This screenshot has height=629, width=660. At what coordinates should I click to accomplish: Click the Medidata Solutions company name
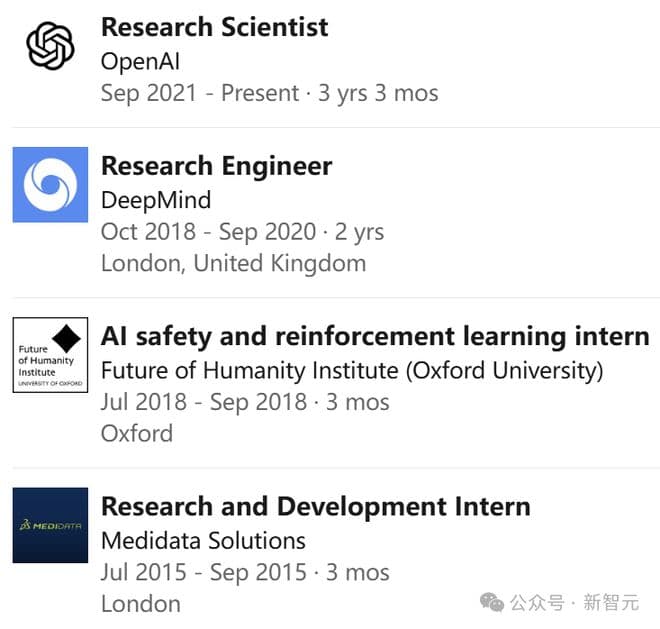203,541
